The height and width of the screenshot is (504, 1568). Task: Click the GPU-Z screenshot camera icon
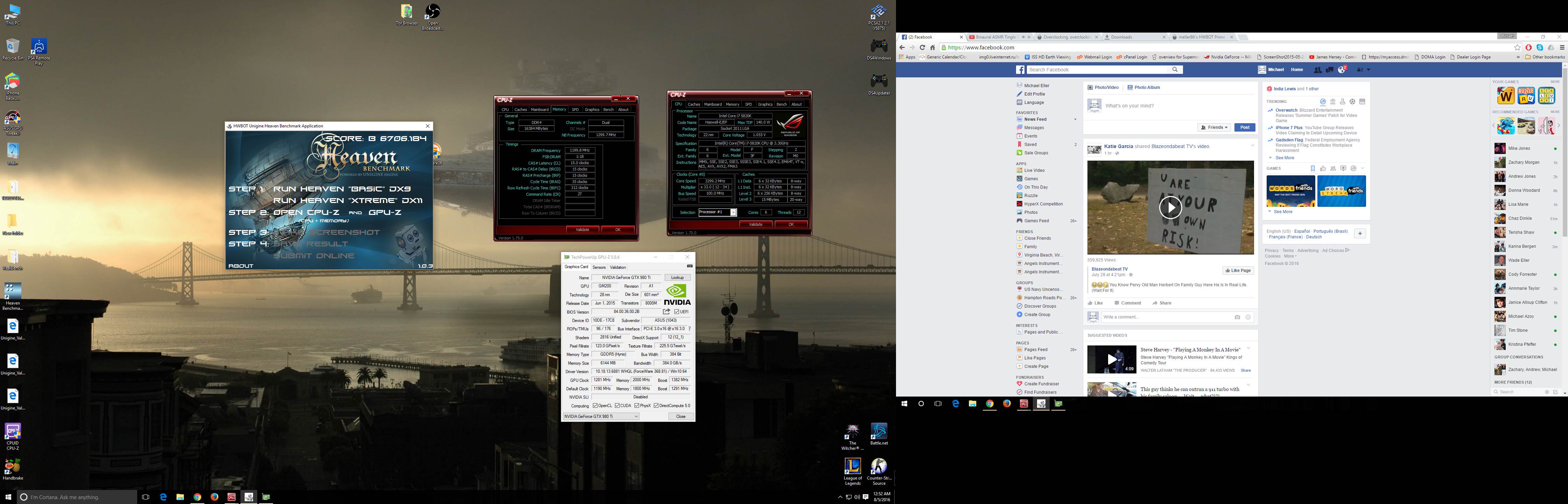click(x=689, y=267)
